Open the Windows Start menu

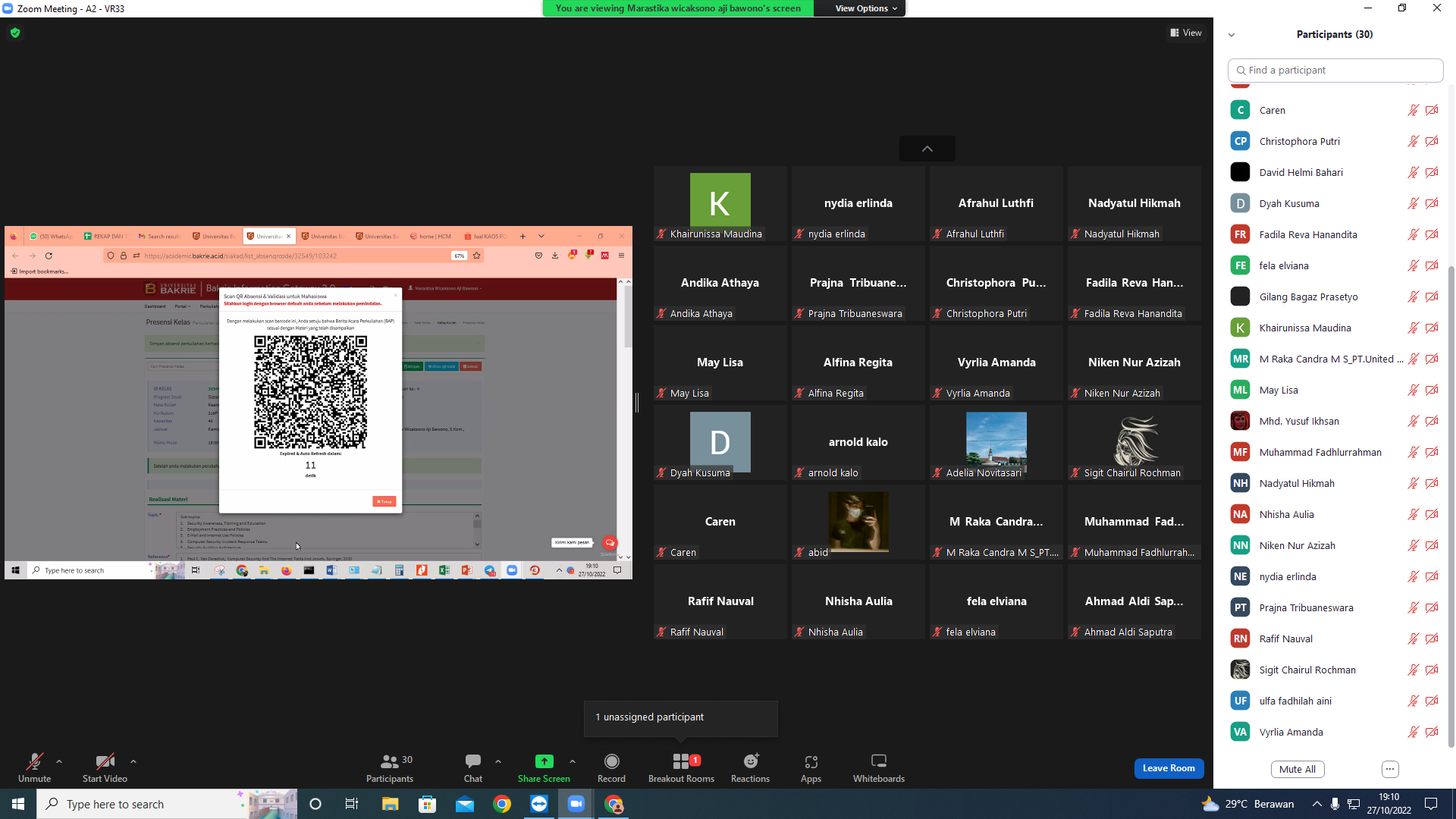tap(18, 804)
